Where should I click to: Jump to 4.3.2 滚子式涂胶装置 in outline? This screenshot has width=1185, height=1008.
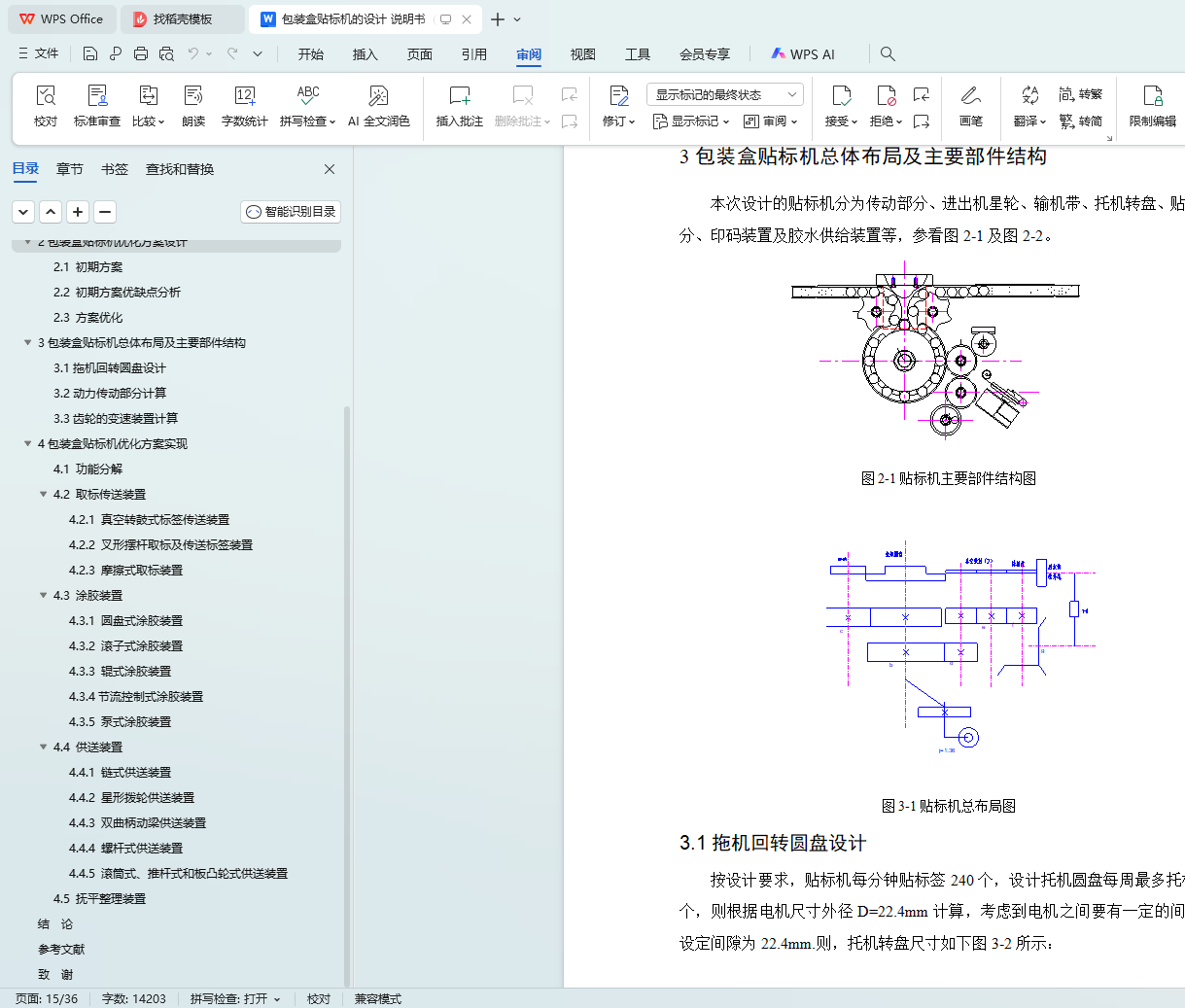(x=125, y=645)
